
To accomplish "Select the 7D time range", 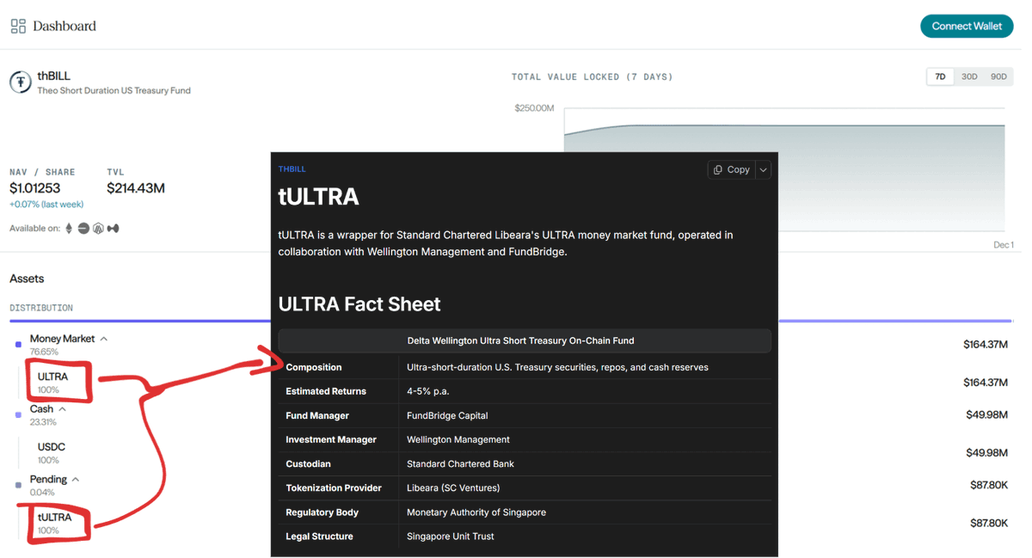I will click(940, 77).
